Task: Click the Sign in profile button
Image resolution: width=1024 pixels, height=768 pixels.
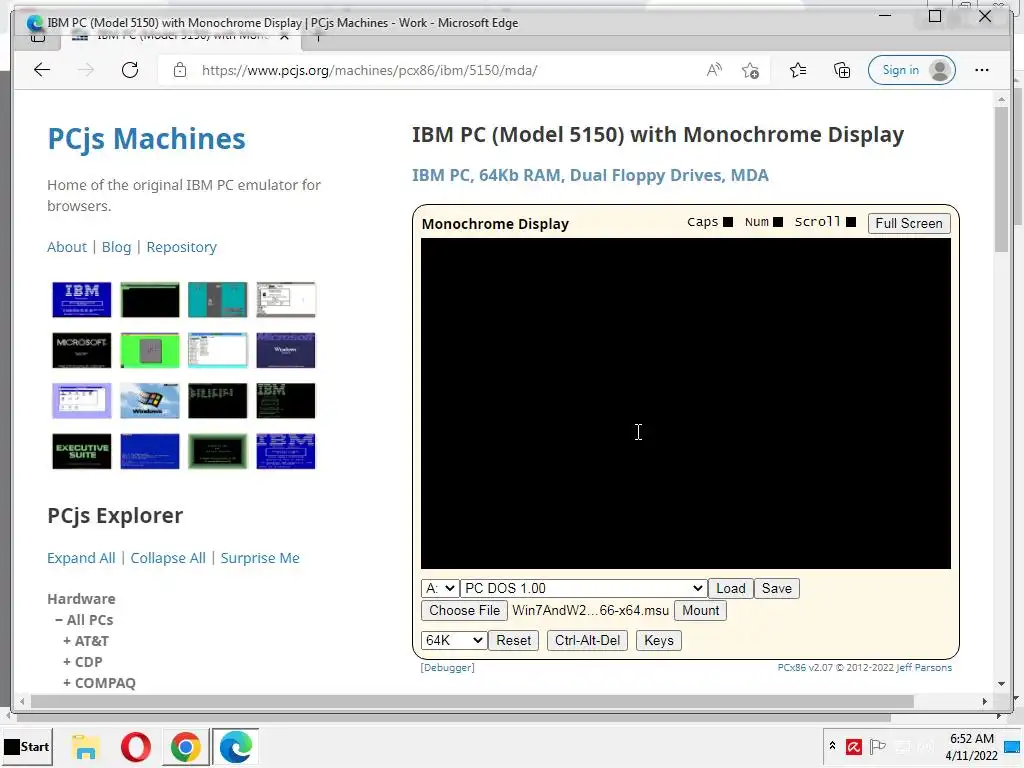Action: click(x=912, y=70)
